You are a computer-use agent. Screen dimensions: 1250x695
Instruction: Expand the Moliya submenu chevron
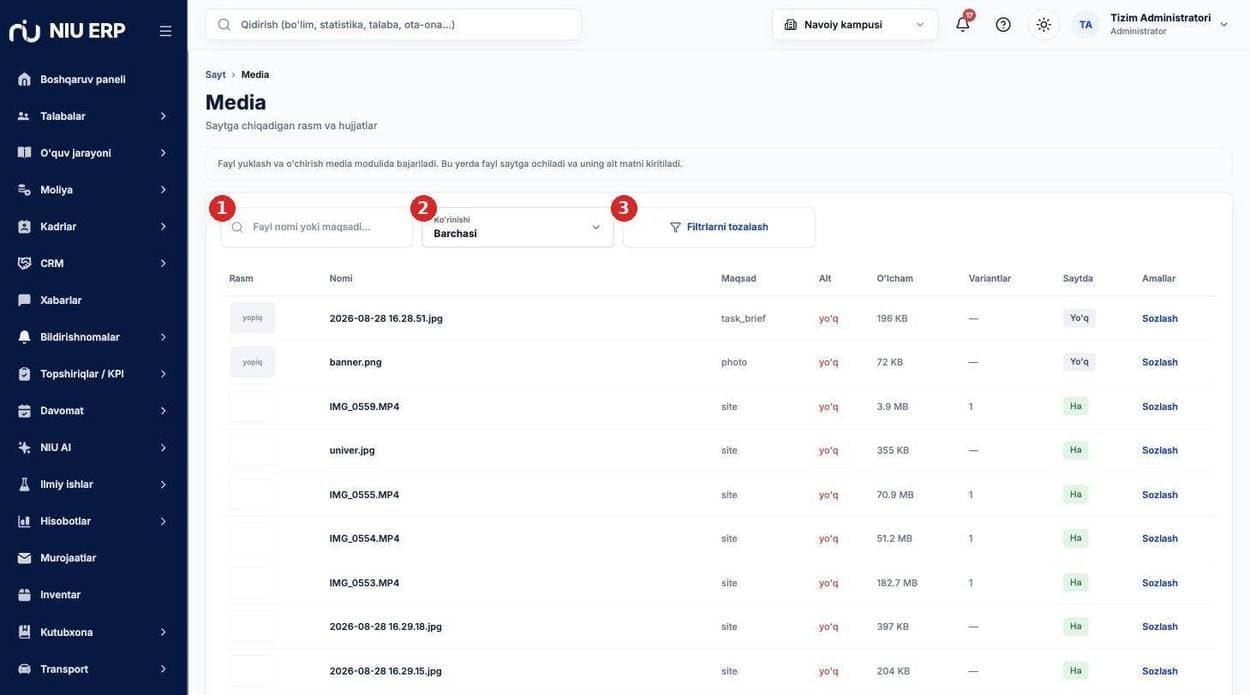[163, 190]
